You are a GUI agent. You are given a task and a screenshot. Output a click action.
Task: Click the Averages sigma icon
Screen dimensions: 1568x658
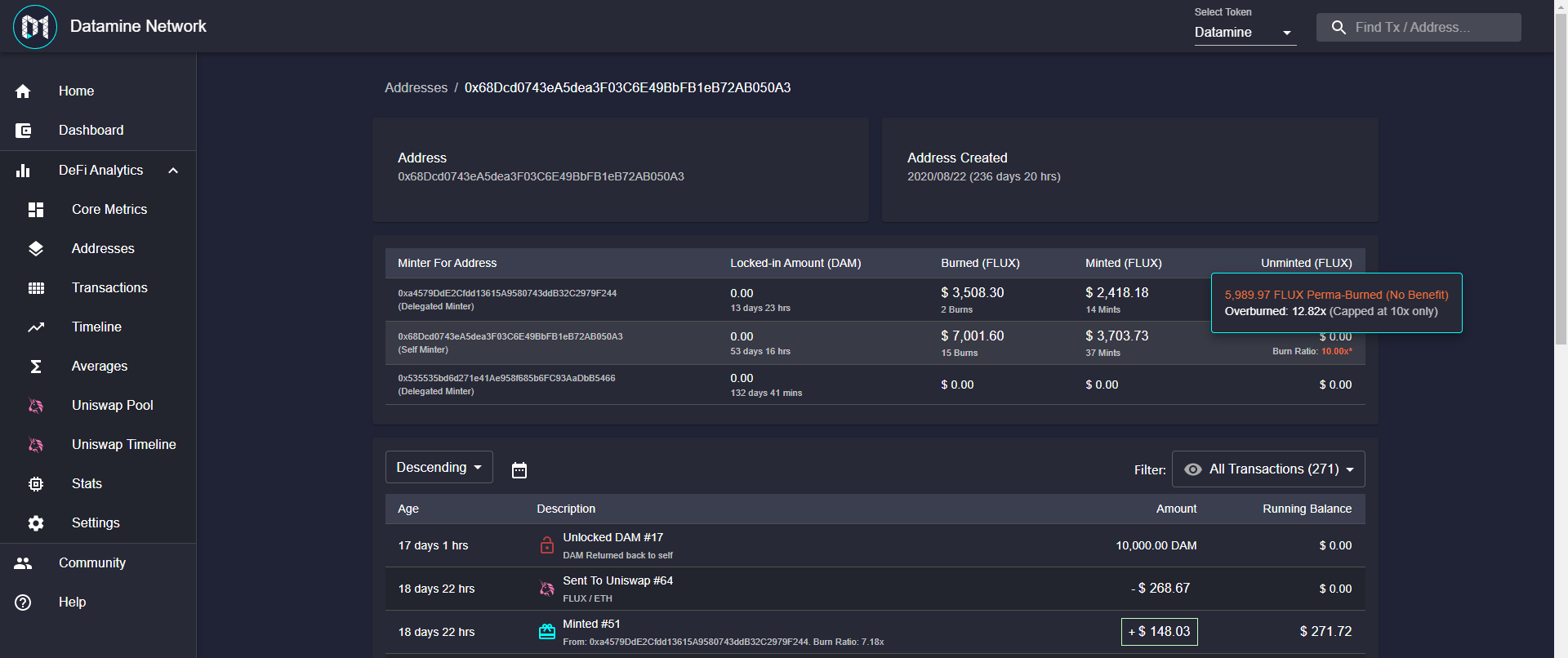(x=36, y=367)
